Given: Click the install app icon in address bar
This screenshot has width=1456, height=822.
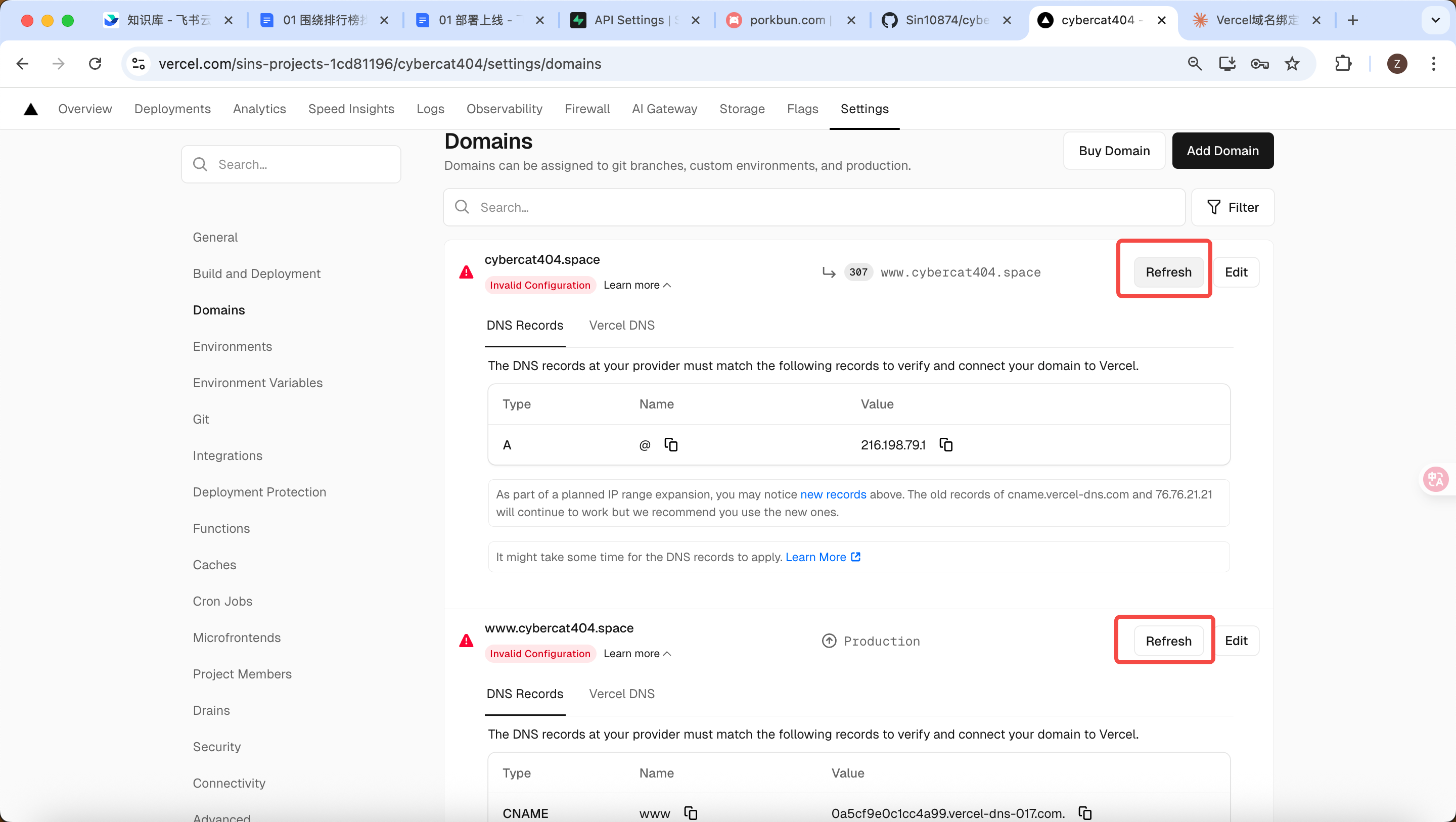Looking at the screenshot, I should coord(1227,64).
